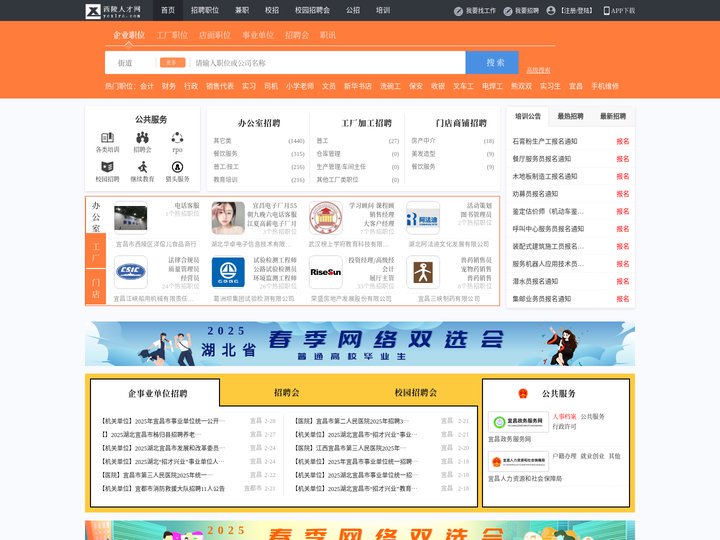This screenshot has height=540, width=720.
Task: Select the orange 工厂 vertical side tab
Action: (x=96, y=251)
